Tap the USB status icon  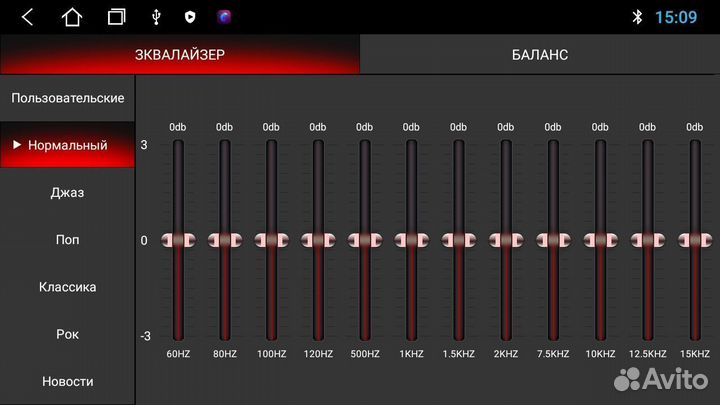pos(156,17)
